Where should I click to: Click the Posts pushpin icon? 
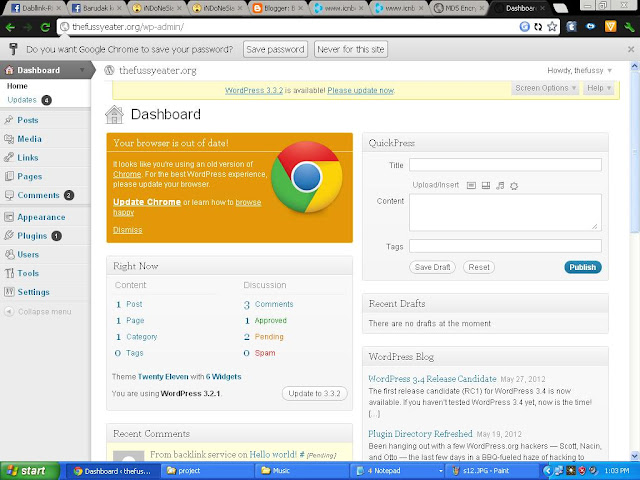pos(9,120)
